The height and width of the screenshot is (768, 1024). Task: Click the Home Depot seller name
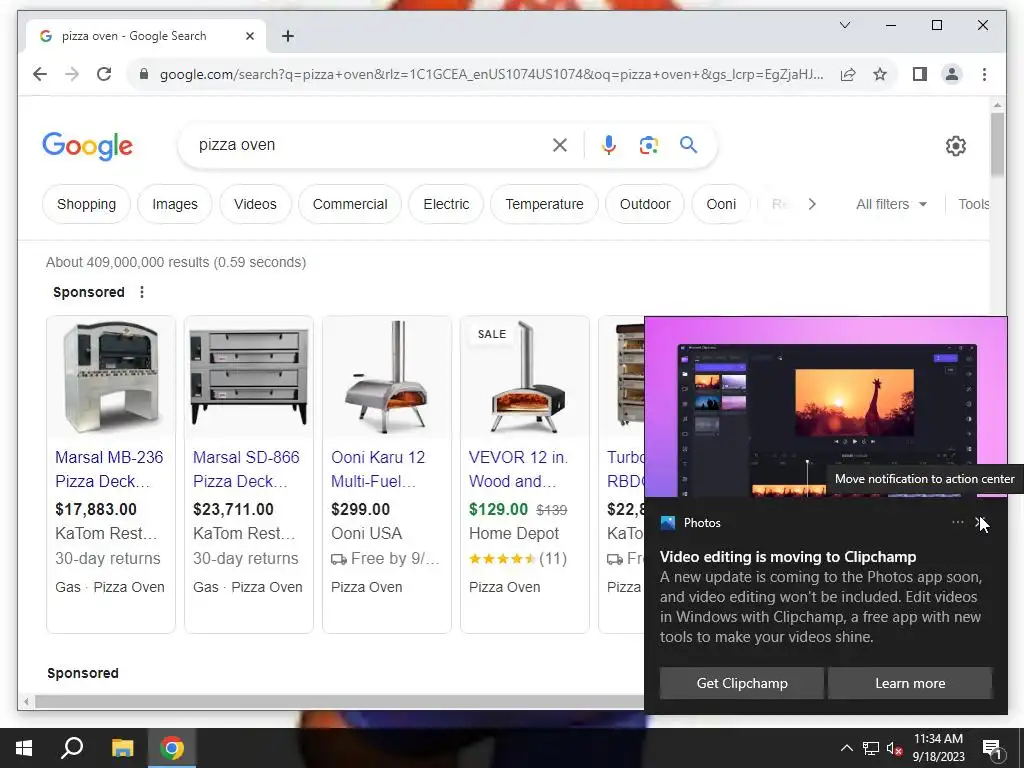(x=514, y=534)
